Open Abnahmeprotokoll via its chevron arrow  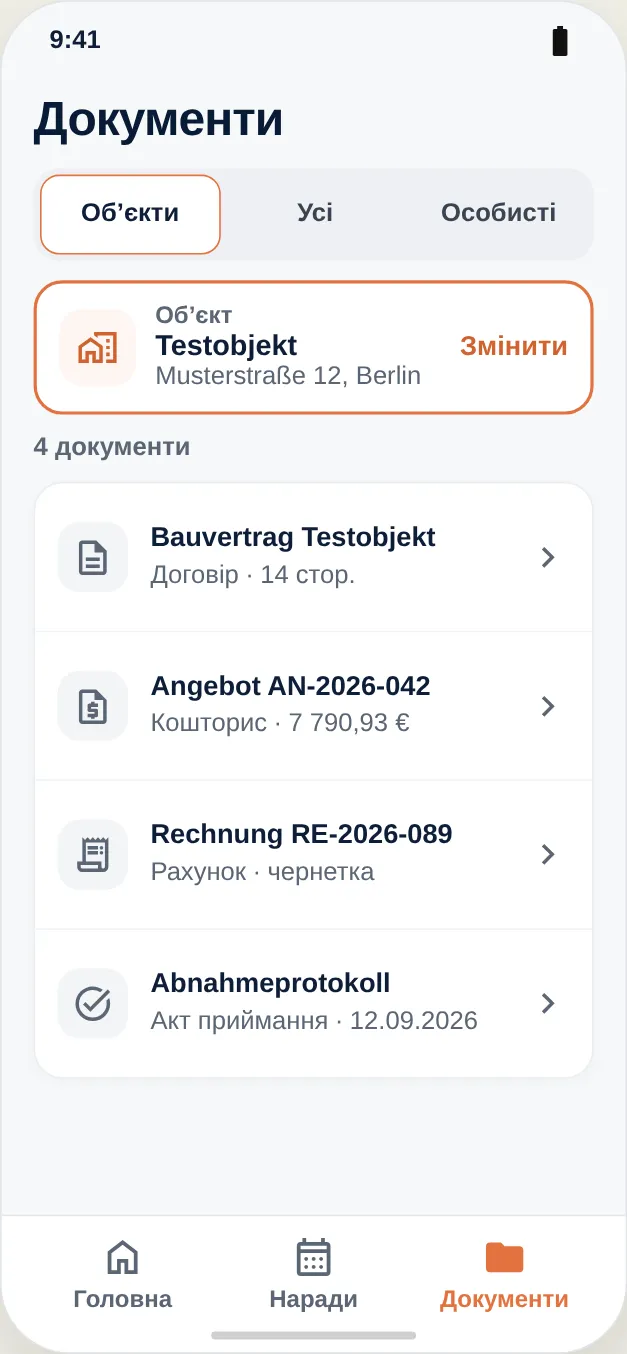pyautogui.click(x=547, y=1003)
